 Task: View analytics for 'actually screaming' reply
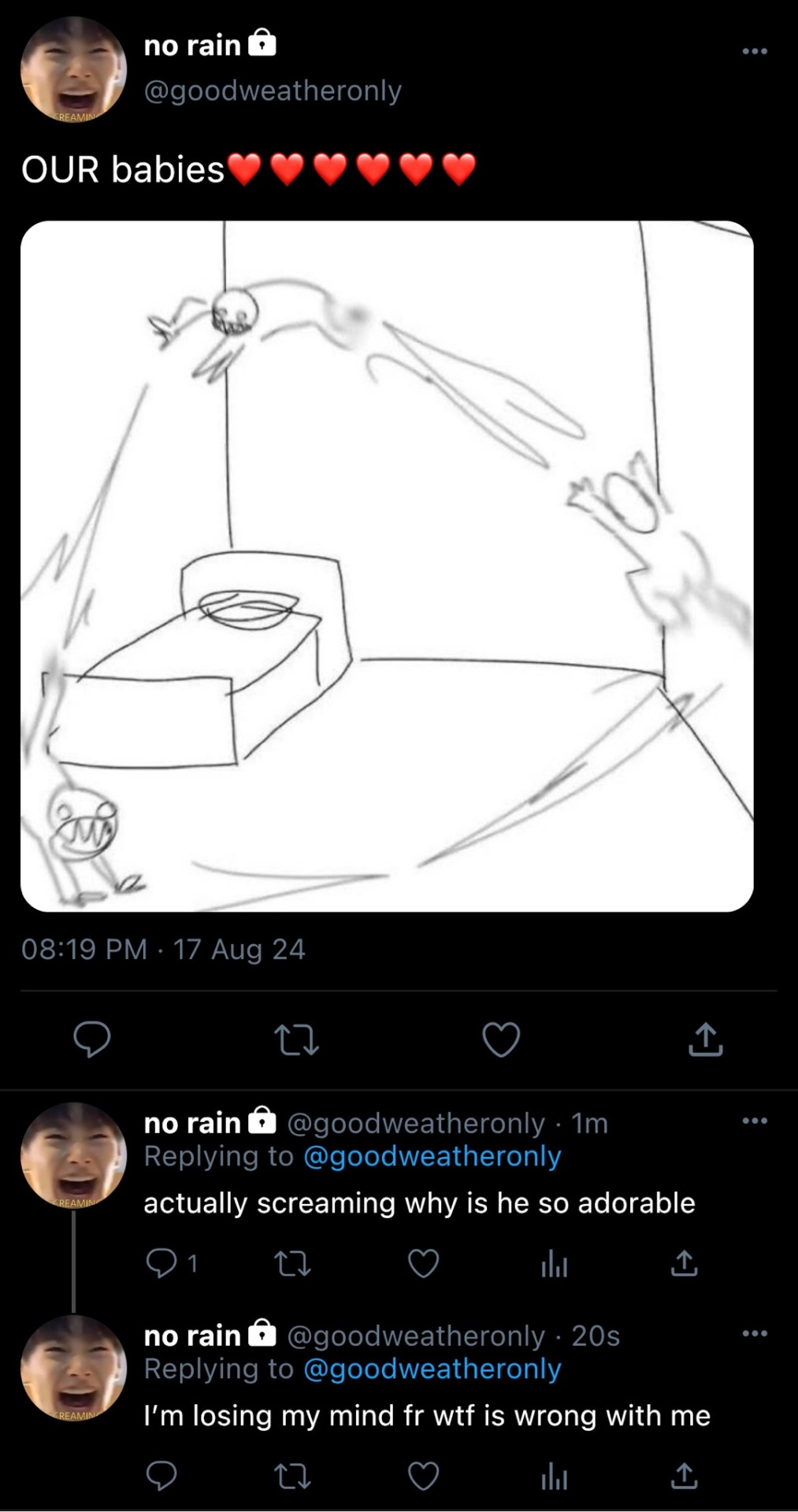(554, 1264)
